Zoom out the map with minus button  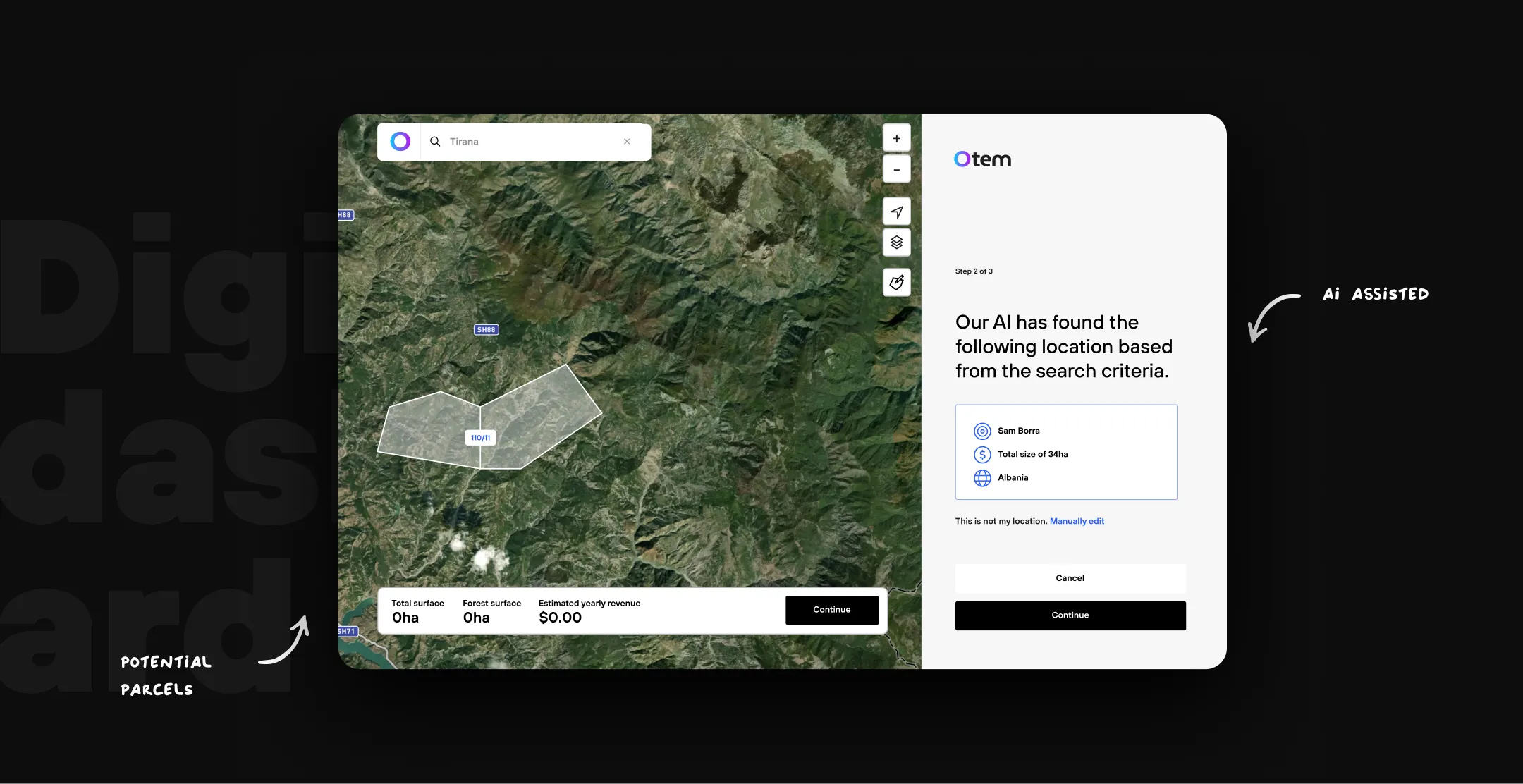897,169
